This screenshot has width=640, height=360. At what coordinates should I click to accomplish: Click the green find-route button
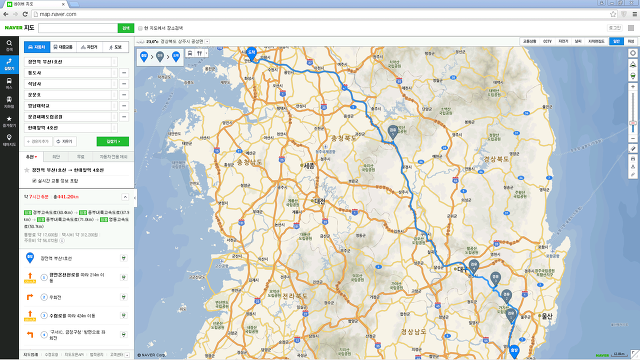click(x=113, y=141)
